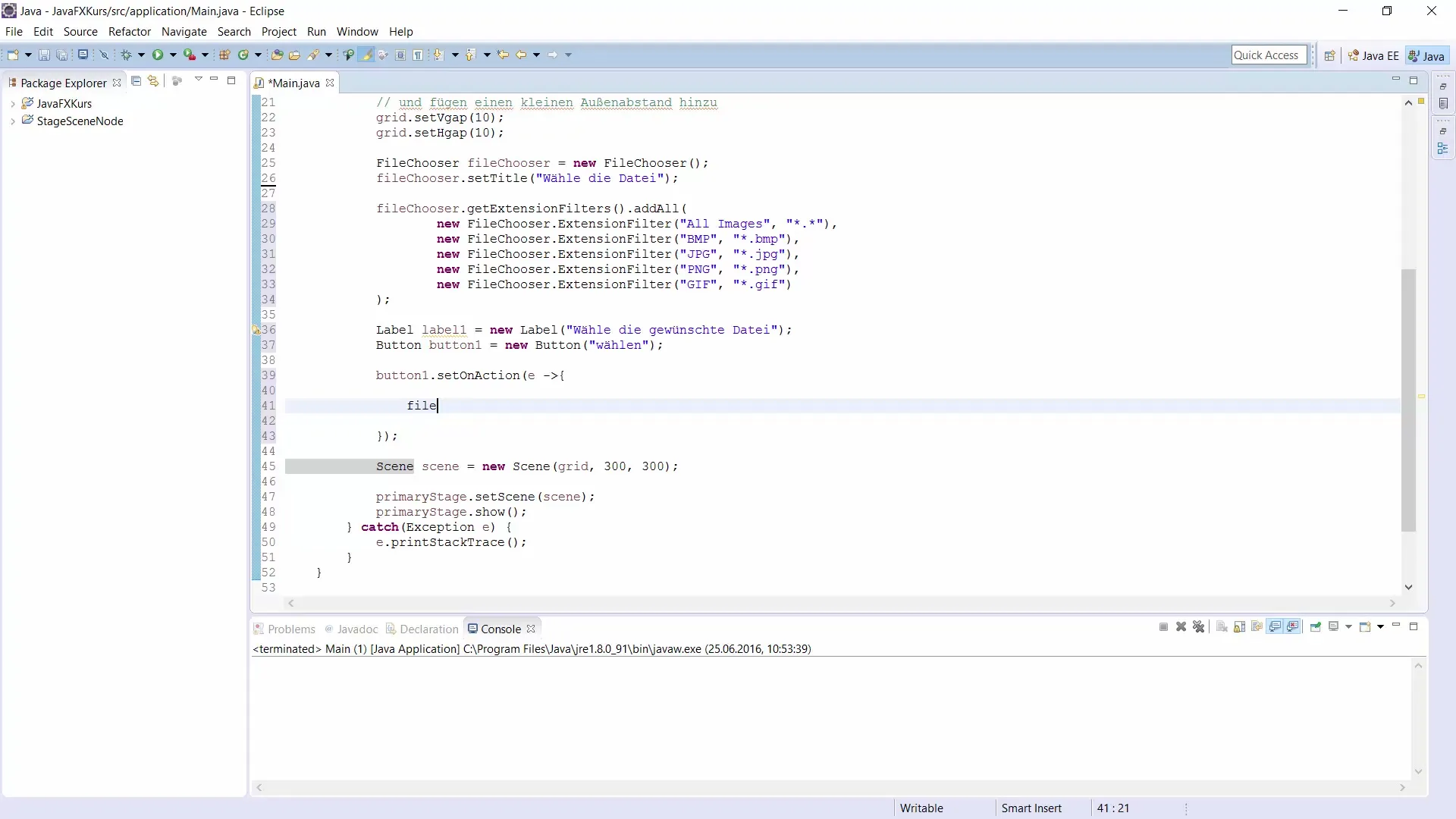Click the Quick Access search field

(1269, 55)
